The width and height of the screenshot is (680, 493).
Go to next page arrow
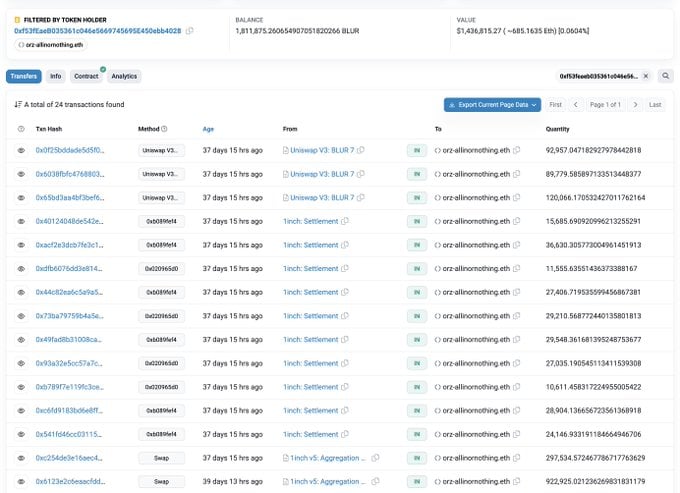click(634, 104)
